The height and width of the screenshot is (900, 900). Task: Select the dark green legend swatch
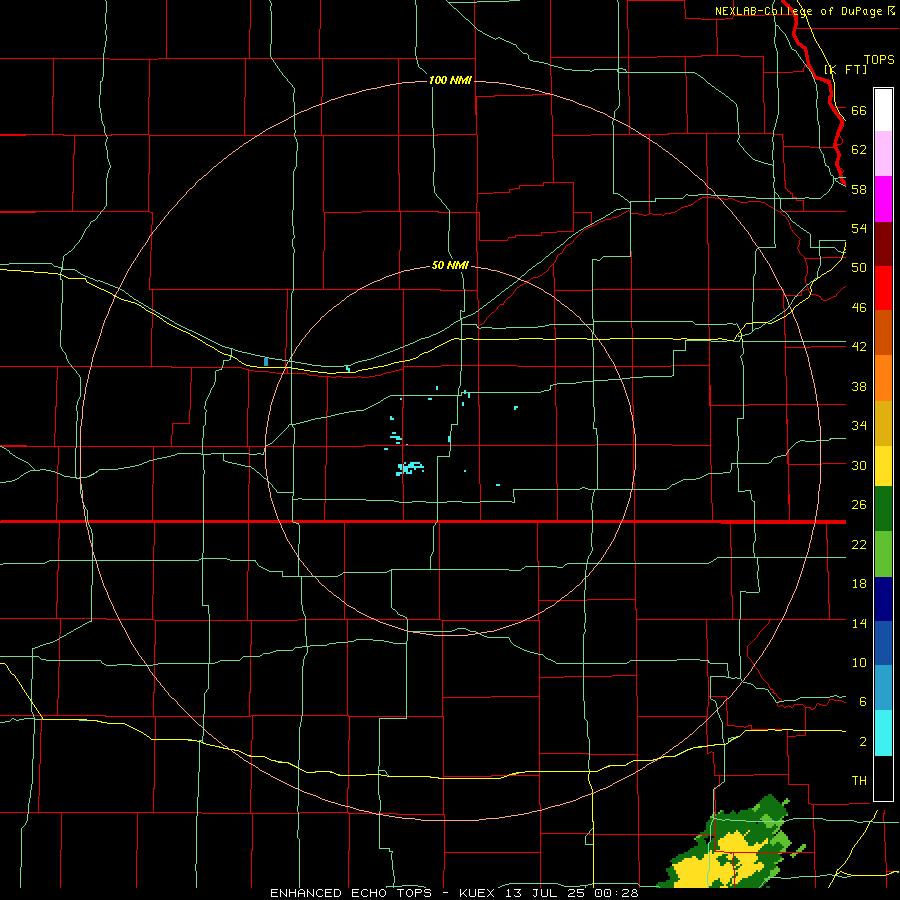[x=883, y=509]
